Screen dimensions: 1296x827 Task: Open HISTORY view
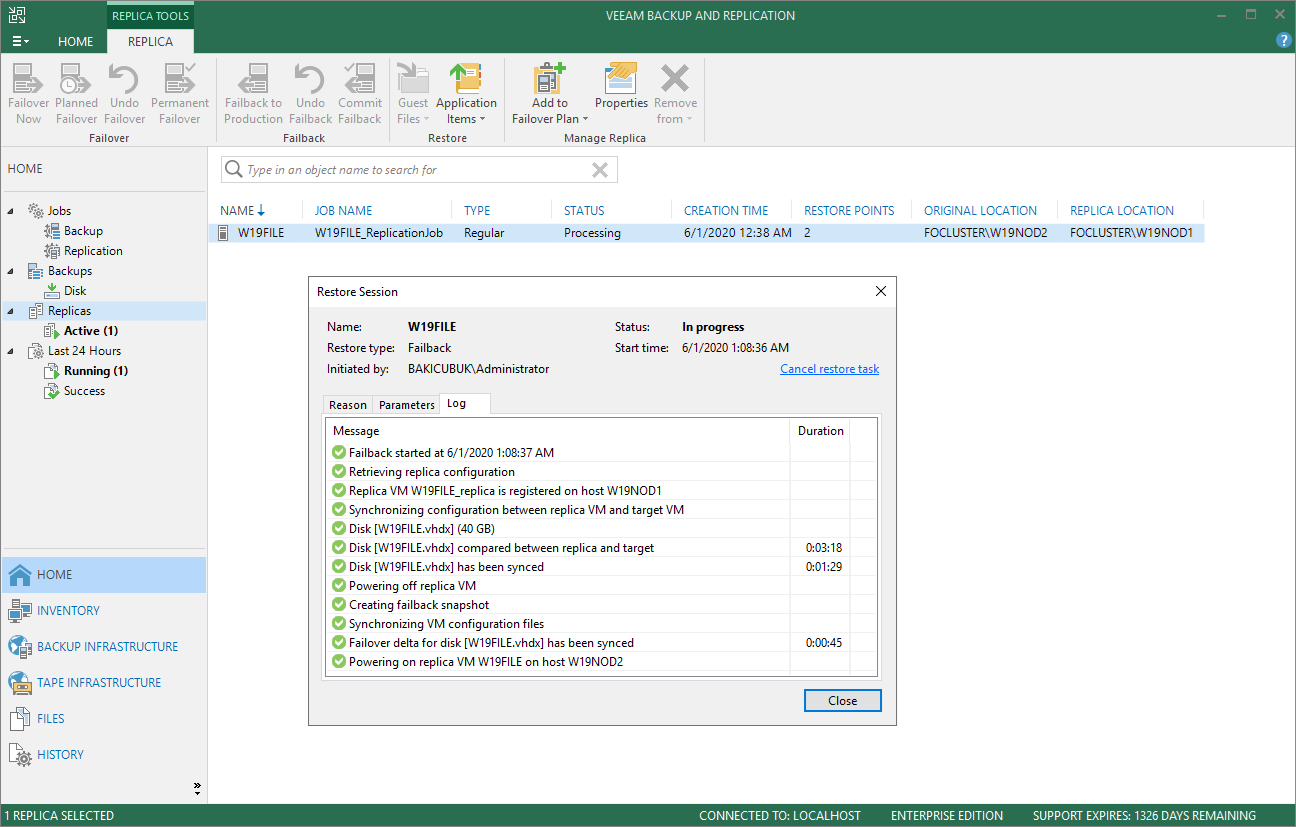pyautogui.click(x=104, y=755)
